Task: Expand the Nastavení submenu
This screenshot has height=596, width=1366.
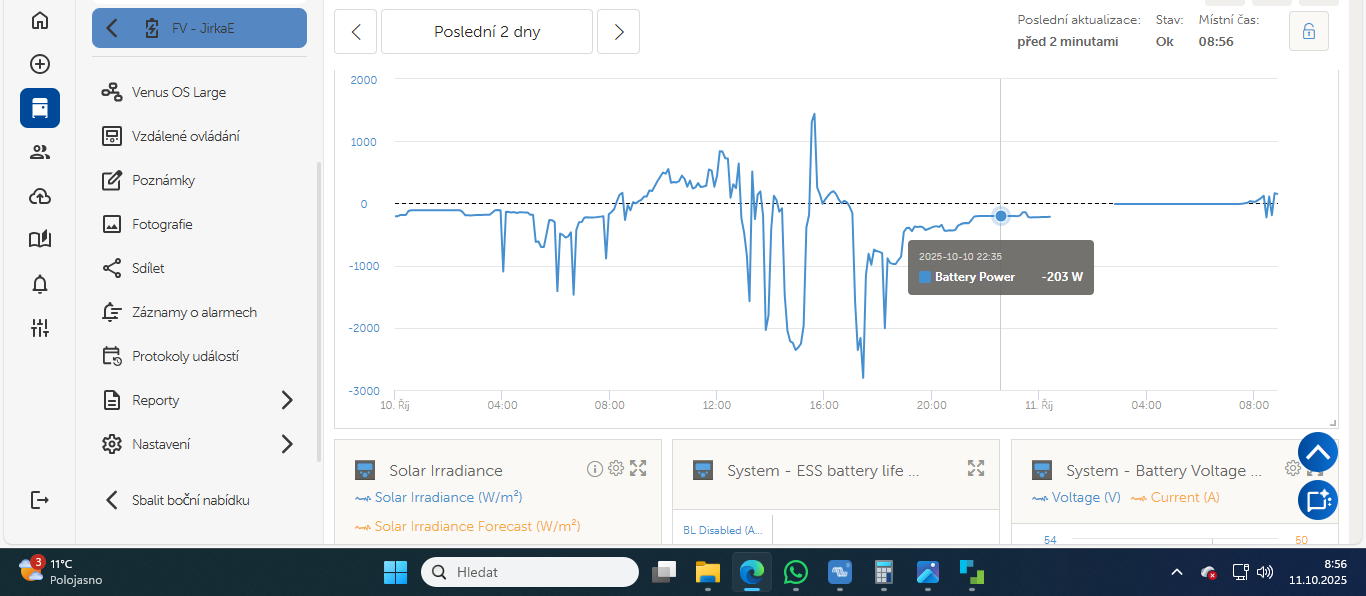Action: [x=287, y=444]
